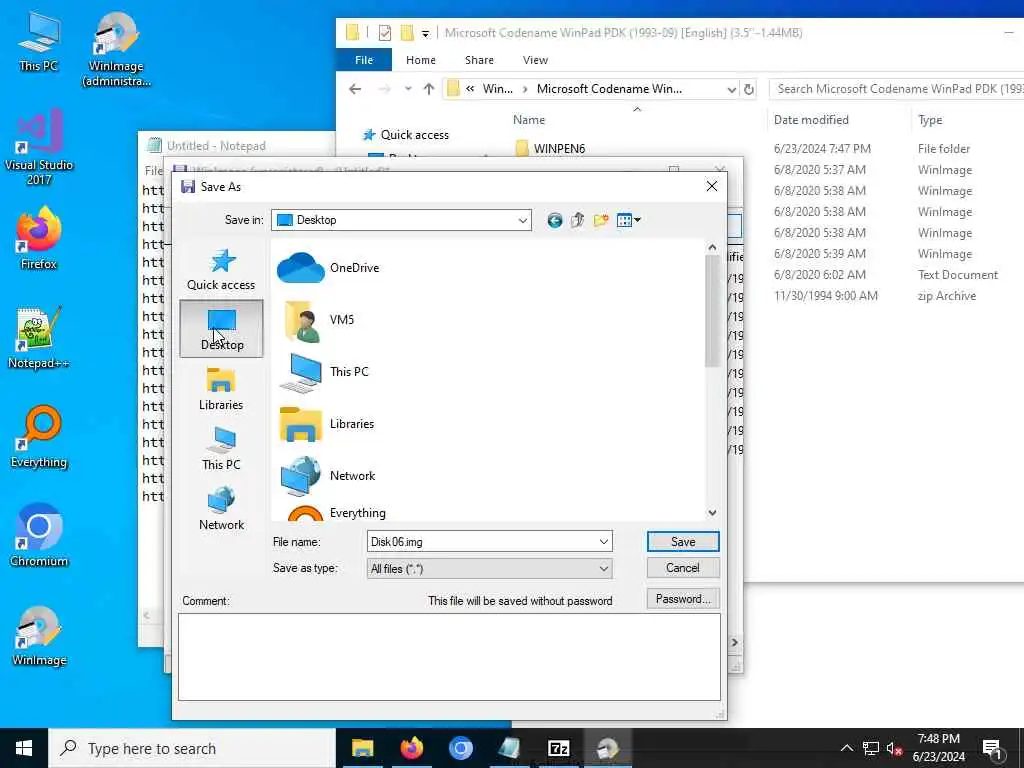Viewport: 1024px width, 768px height.
Task: Open Home tab in Explorer ribbon
Action: tap(421, 60)
